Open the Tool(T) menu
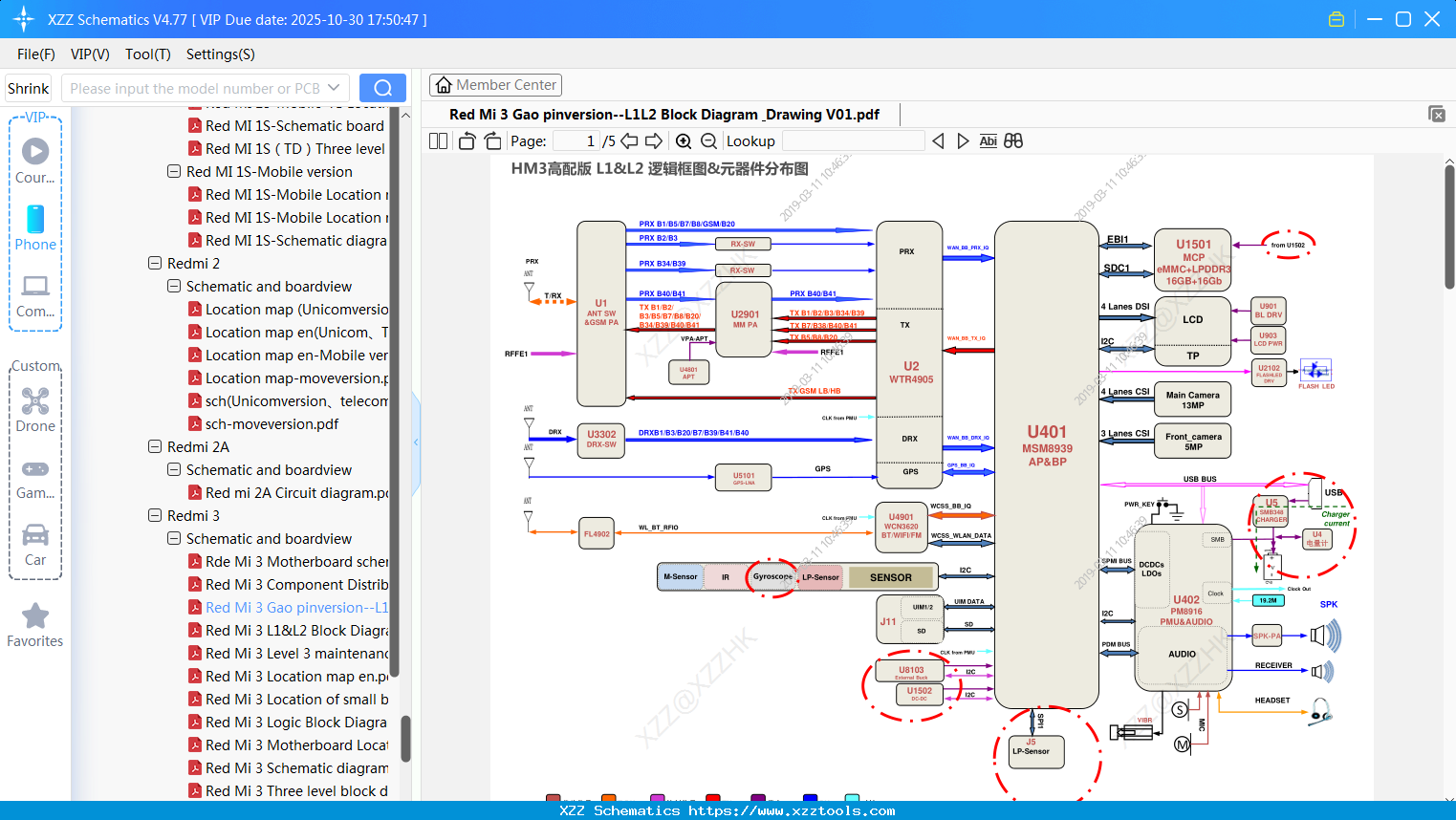Viewport: 1456px width, 820px height. click(x=147, y=54)
